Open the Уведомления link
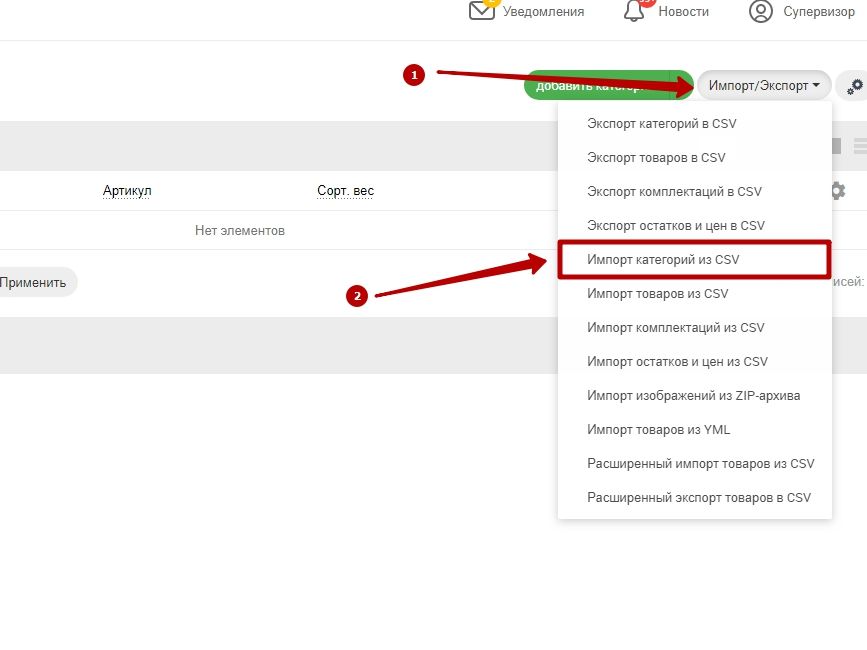867x650 pixels. [x=544, y=12]
